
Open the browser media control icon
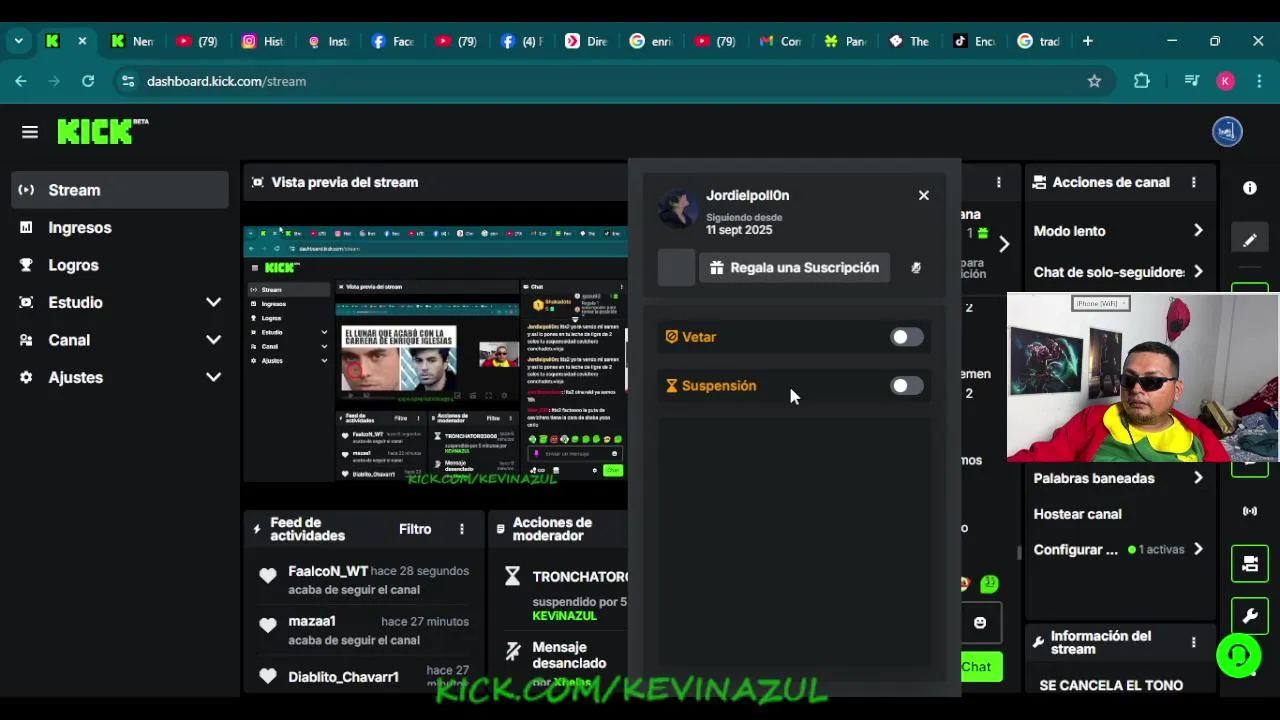[x=1191, y=81]
